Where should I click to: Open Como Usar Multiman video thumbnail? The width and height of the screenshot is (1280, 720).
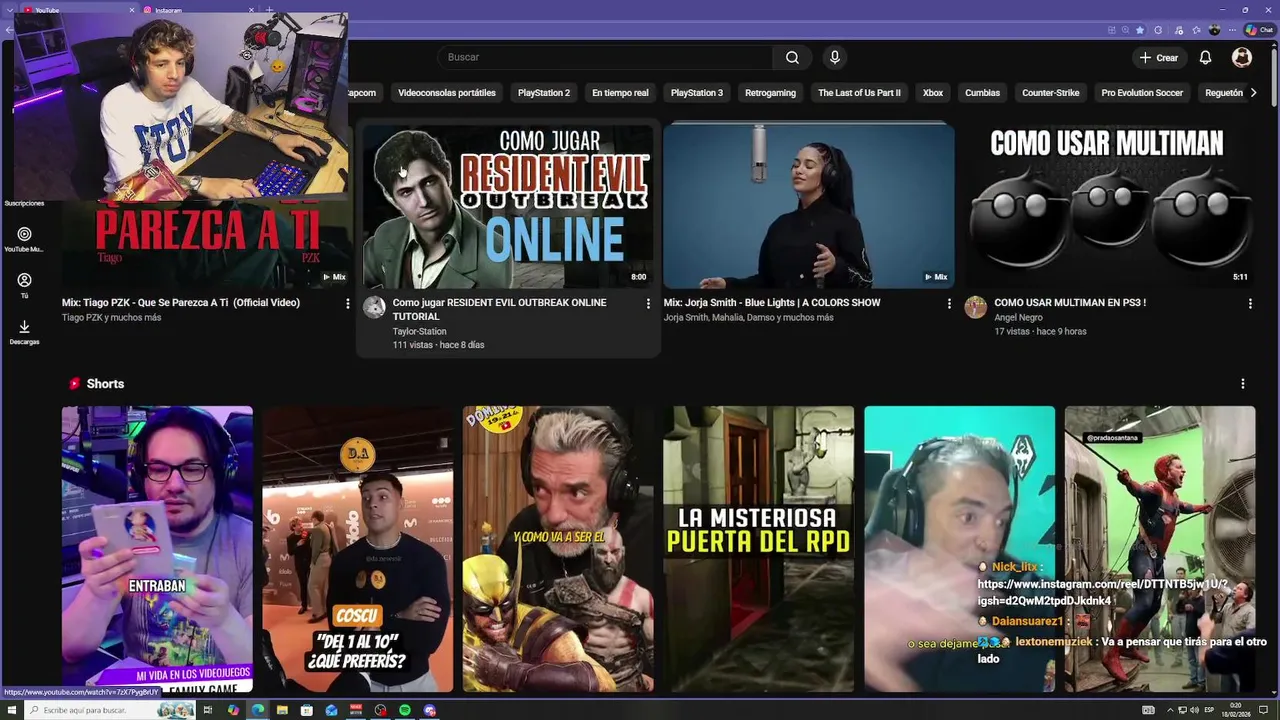[x=1110, y=206]
